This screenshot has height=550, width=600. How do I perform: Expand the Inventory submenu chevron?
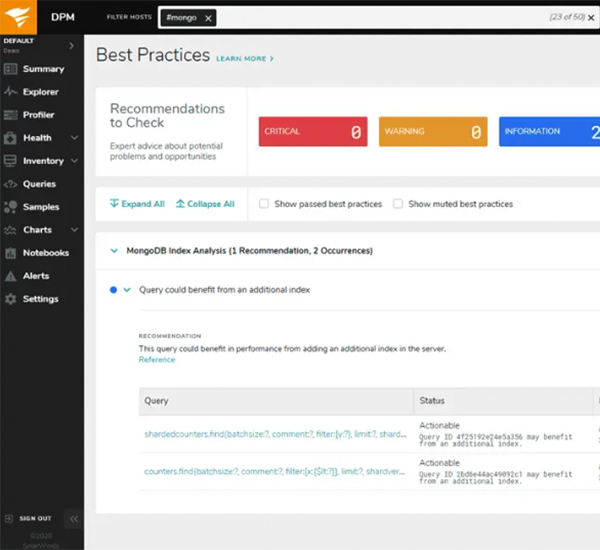point(75,161)
